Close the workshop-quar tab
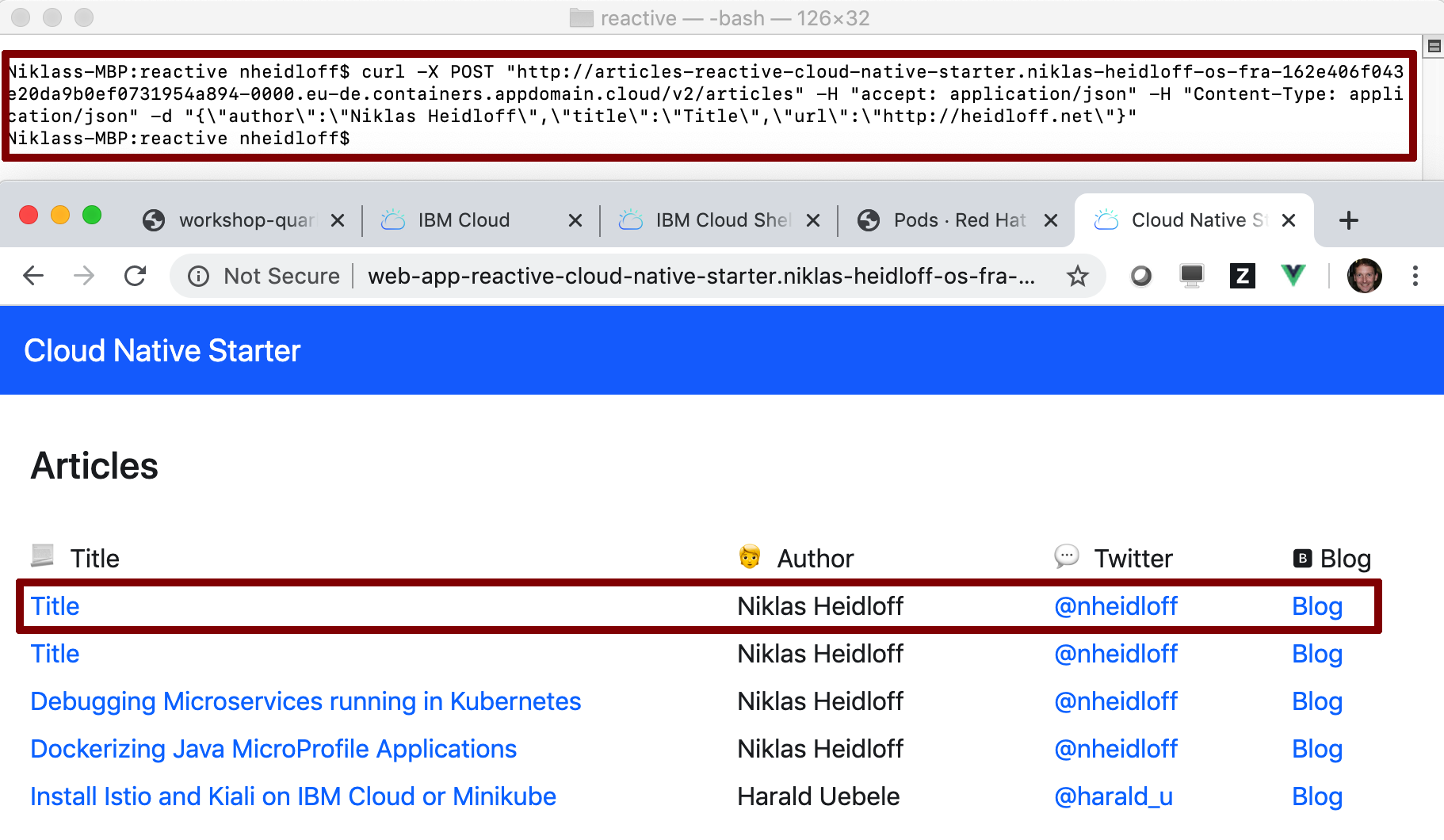1444x840 pixels. pos(338,220)
